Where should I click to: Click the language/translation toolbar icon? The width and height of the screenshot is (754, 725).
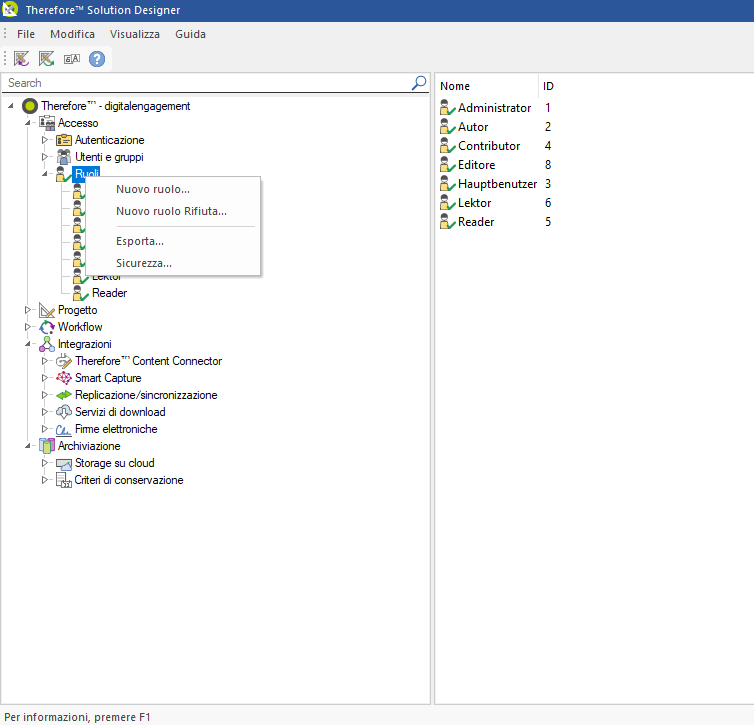(x=72, y=59)
